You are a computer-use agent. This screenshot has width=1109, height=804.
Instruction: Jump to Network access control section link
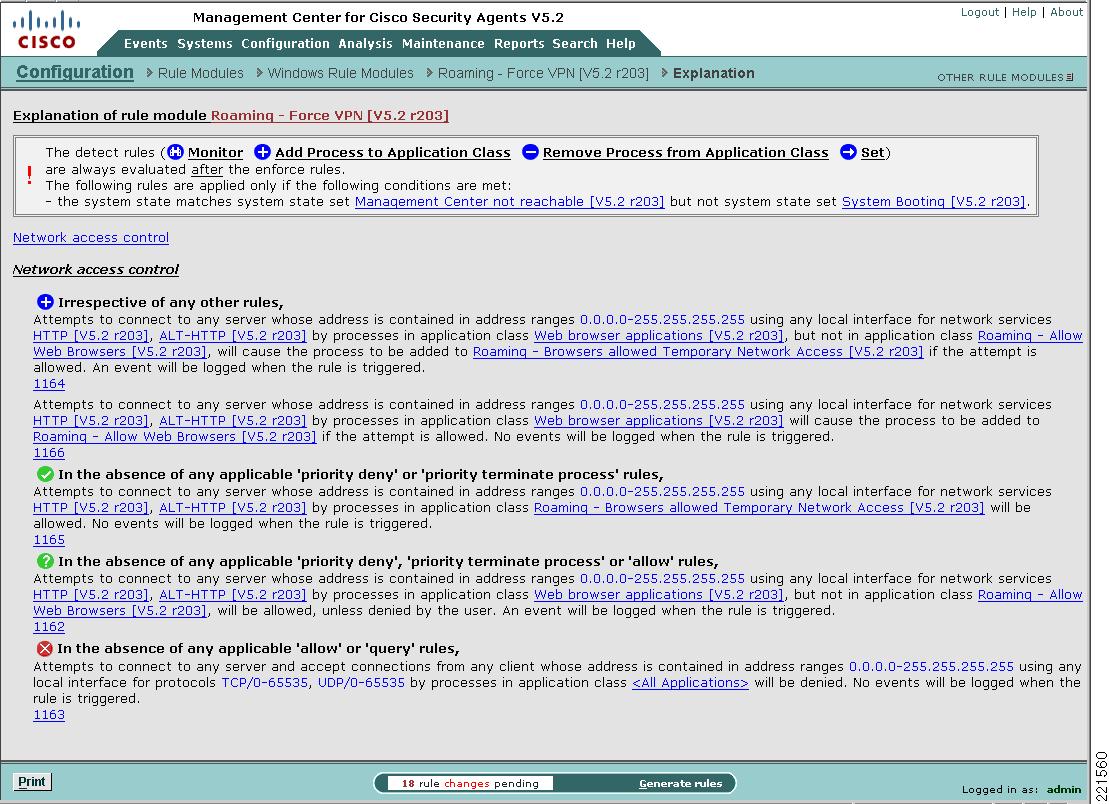[x=91, y=238]
